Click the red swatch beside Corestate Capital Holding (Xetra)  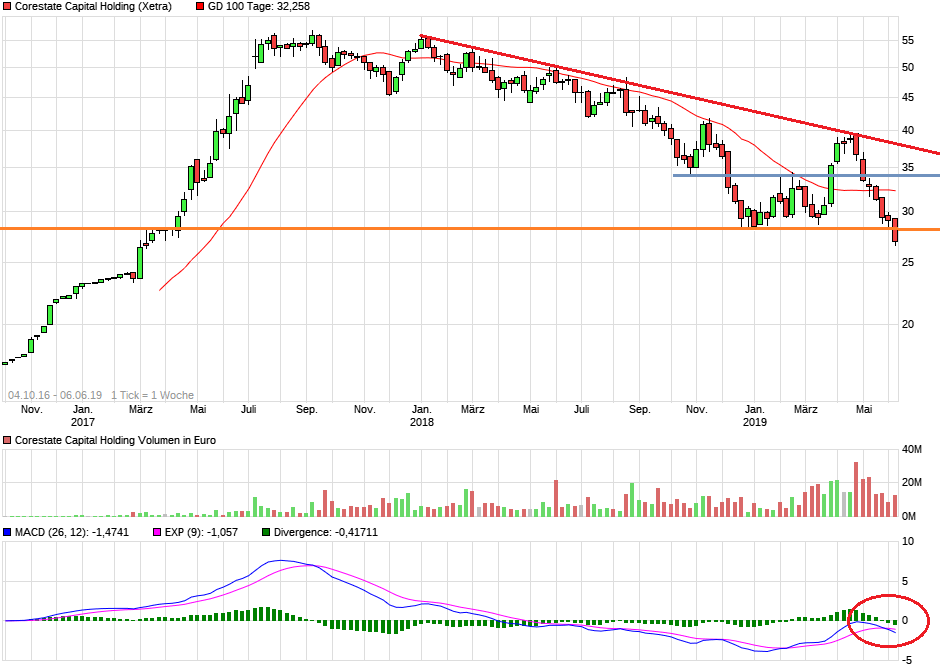[x=7, y=7]
